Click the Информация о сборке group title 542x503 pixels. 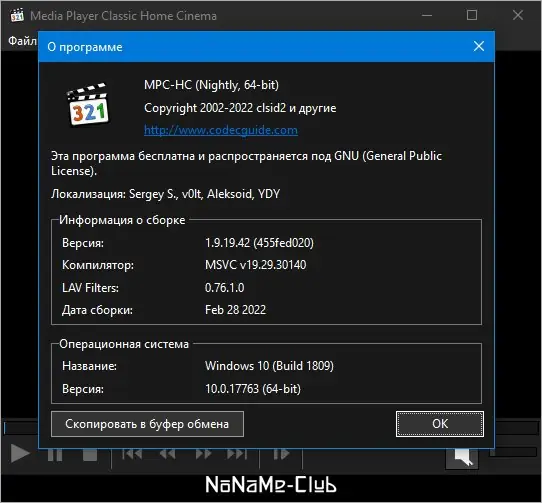pos(122,220)
